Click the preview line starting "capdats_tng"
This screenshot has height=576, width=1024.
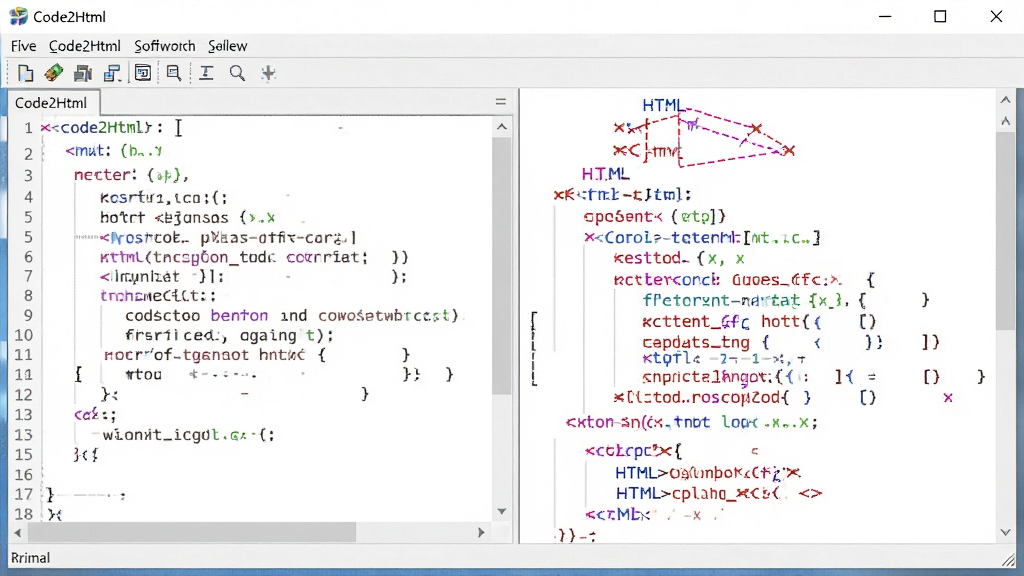pos(791,342)
